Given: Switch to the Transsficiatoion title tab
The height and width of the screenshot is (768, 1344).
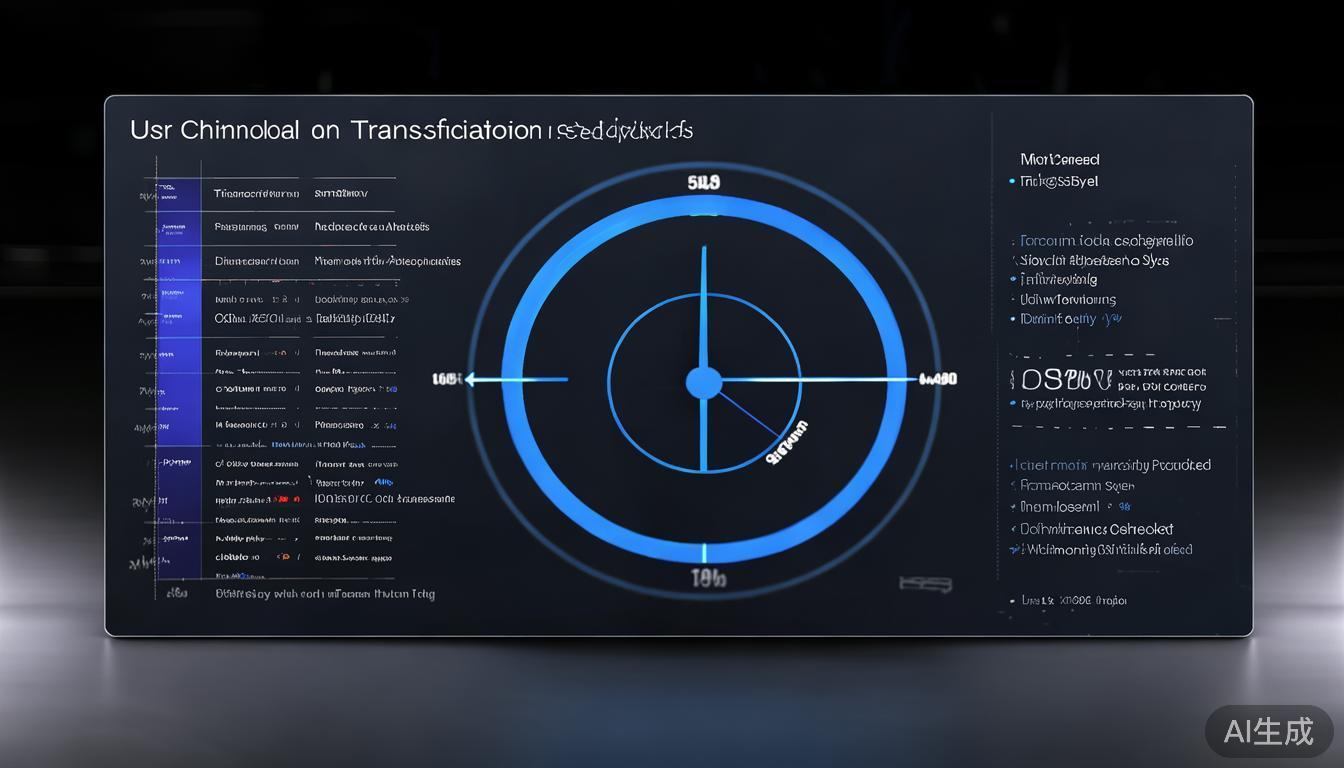Looking at the screenshot, I should [443, 130].
